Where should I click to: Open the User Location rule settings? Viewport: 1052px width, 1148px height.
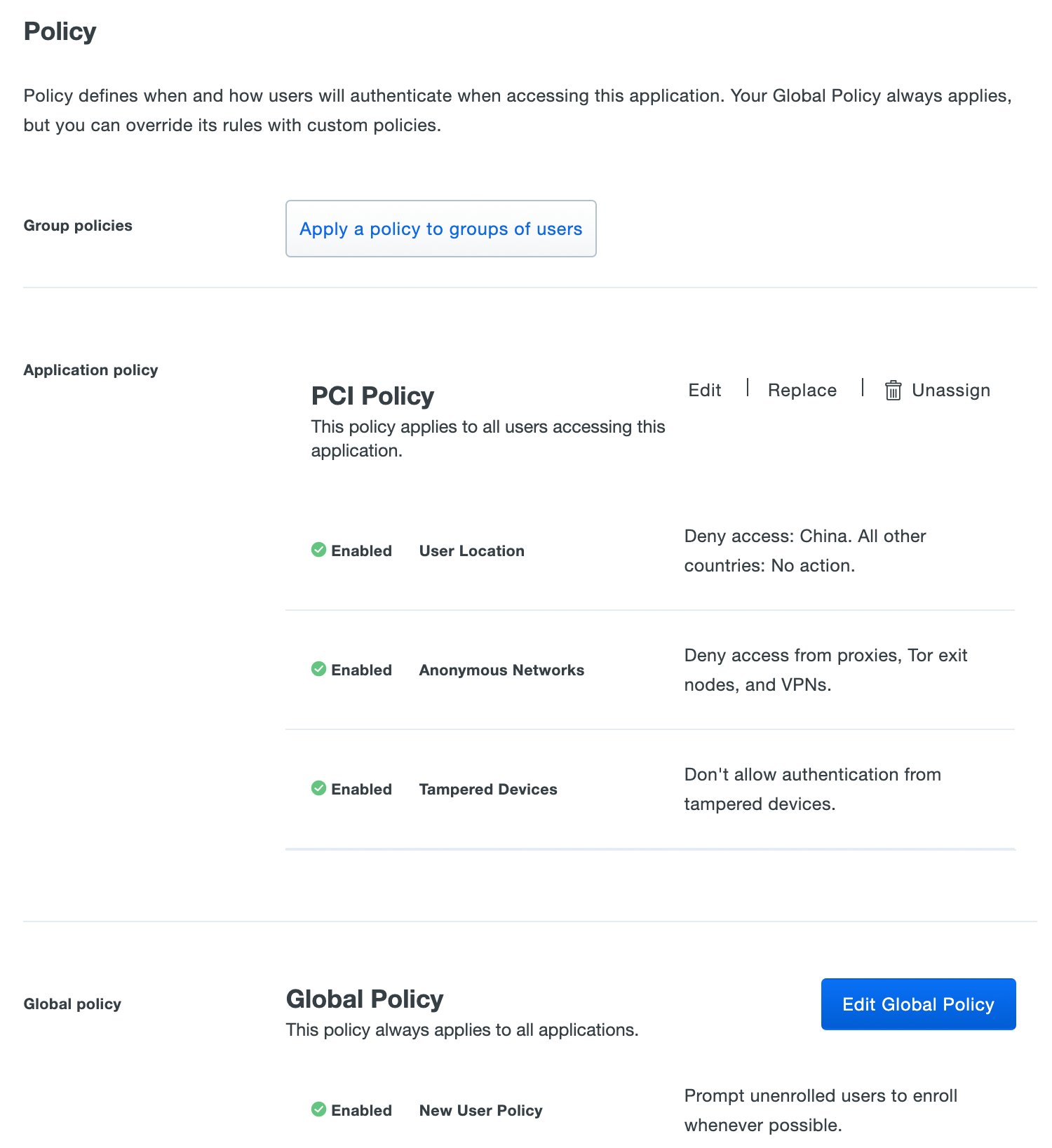click(x=471, y=551)
